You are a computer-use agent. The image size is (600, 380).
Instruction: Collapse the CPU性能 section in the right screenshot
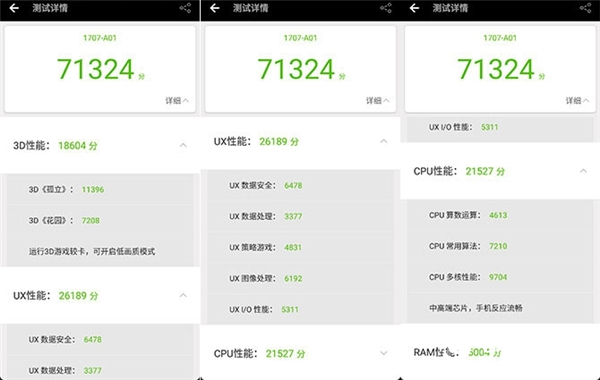coord(583,171)
